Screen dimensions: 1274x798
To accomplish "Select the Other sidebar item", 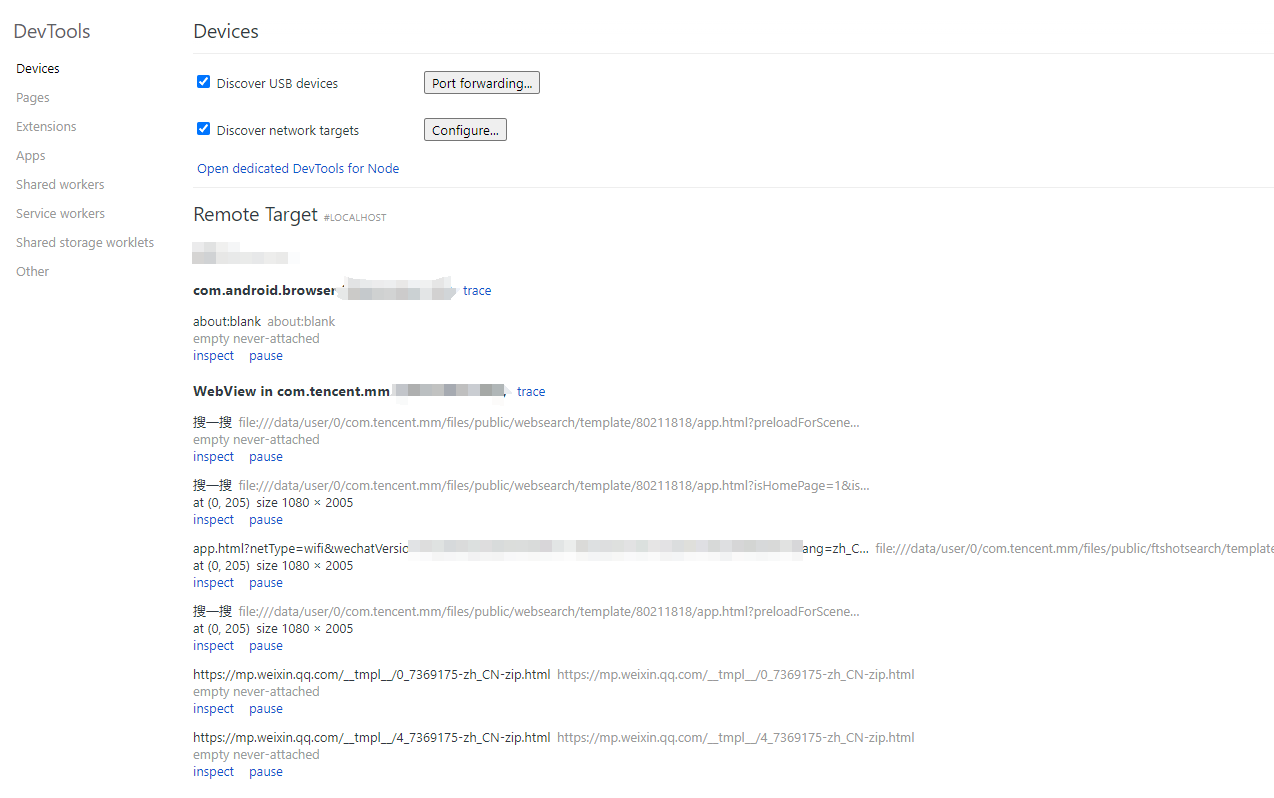I will coord(33,272).
